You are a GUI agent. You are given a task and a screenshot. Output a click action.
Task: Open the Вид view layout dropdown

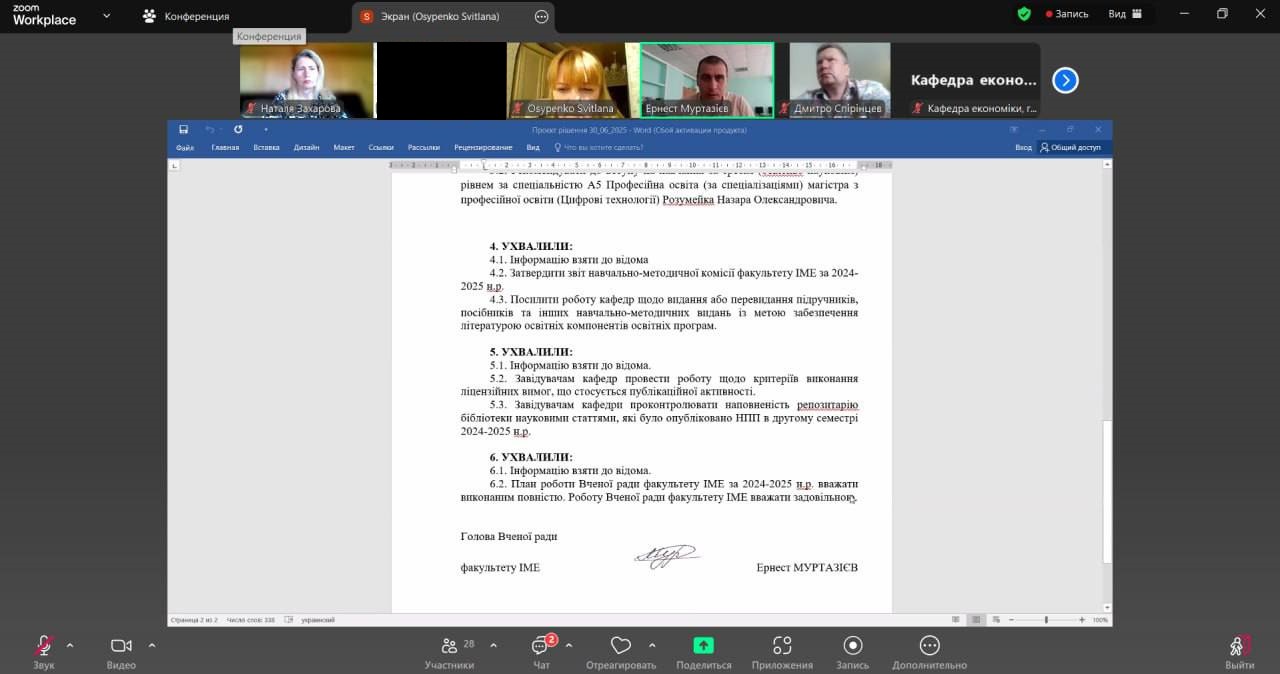[x=1123, y=14]
